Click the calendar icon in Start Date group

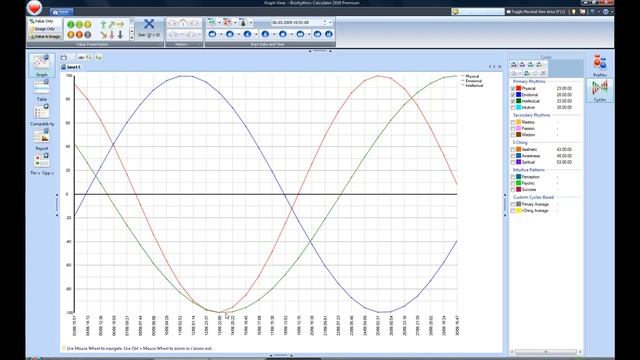point(227,22)
